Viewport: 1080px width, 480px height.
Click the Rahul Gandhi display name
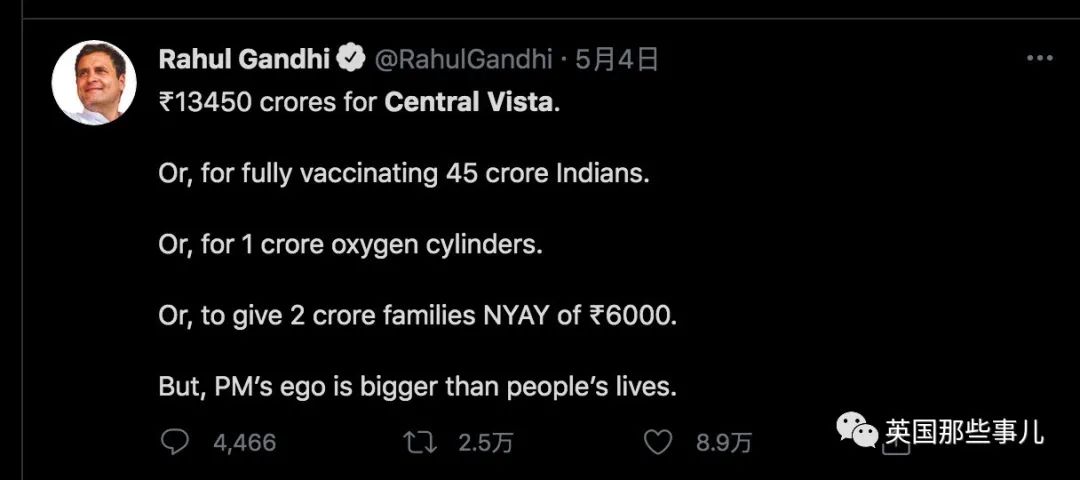245,60
